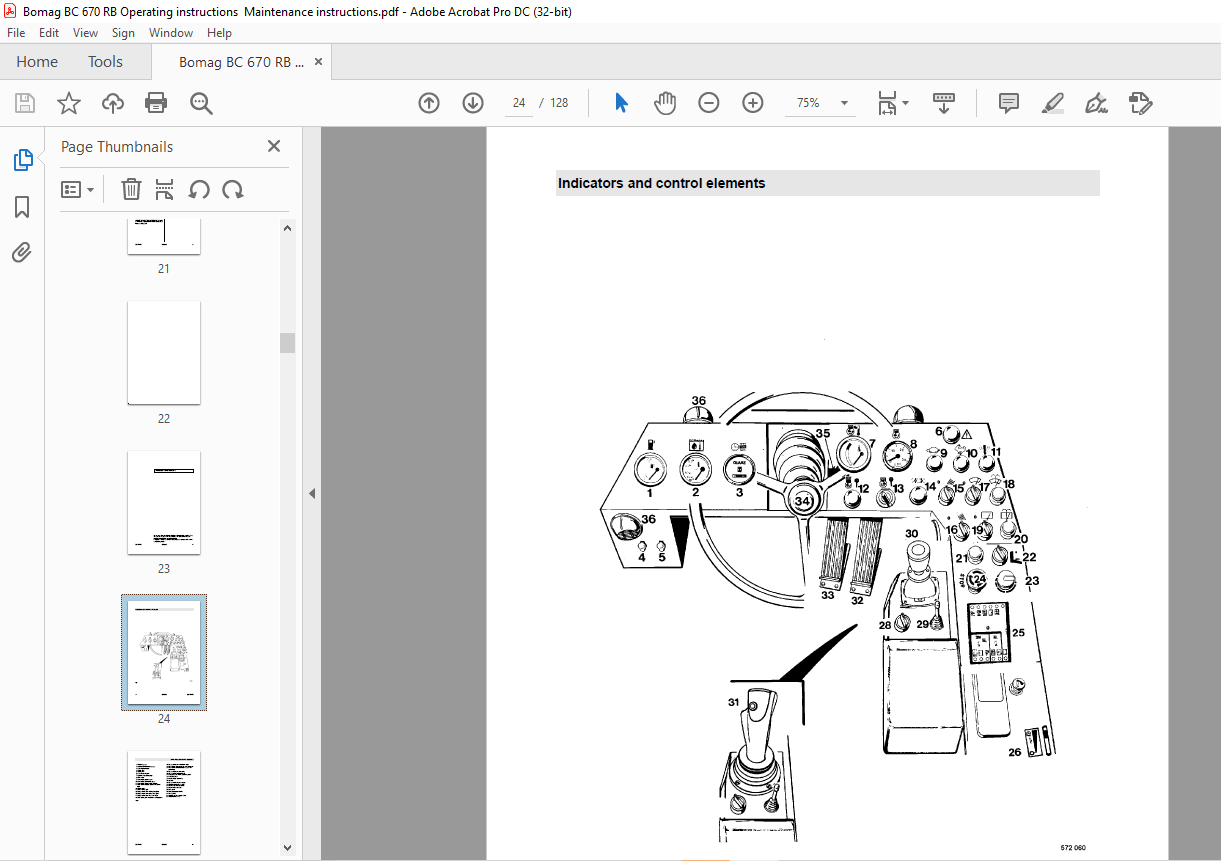Upload file to cloud icon
This screenshot has width=1221, height=861.
(x=113, y=103)
